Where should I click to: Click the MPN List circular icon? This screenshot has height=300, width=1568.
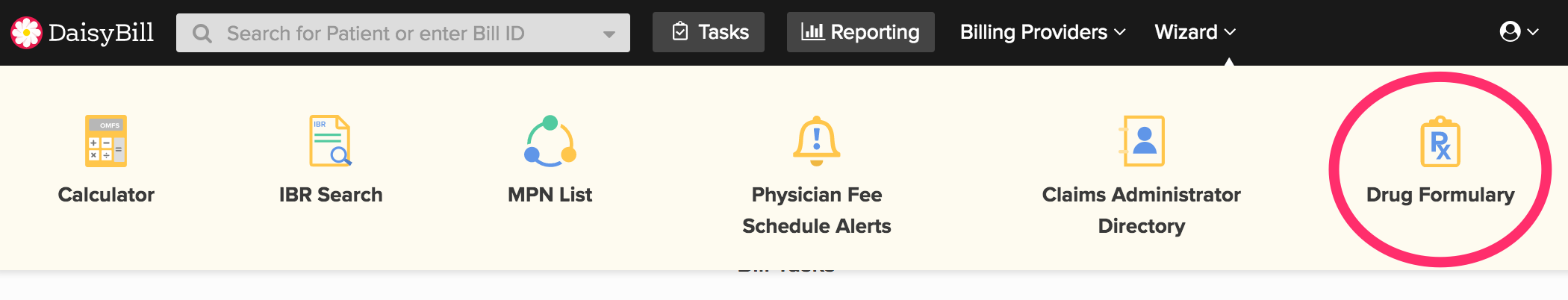pos(550,141)
